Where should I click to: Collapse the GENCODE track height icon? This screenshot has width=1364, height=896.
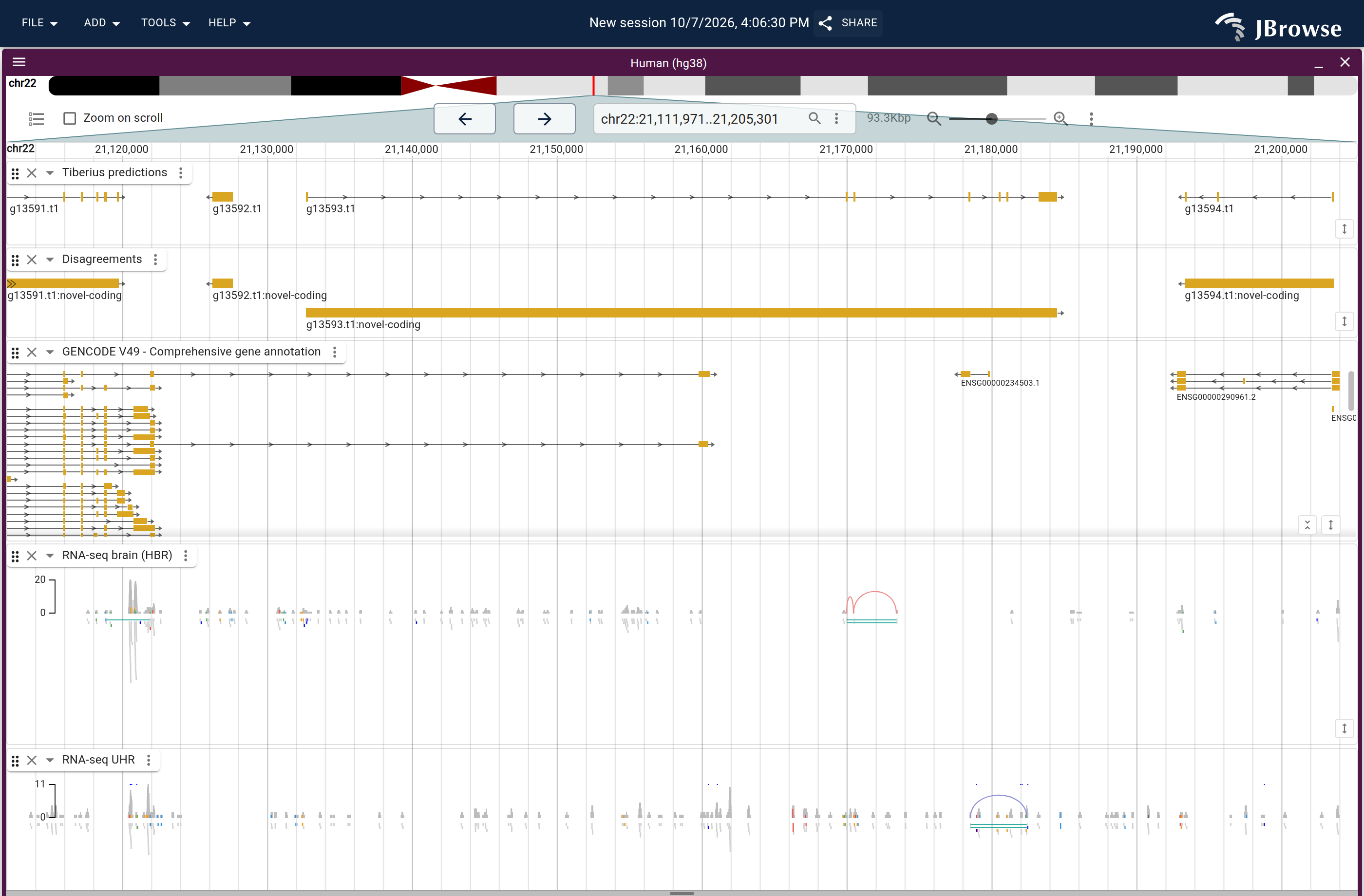[1307, 524]
